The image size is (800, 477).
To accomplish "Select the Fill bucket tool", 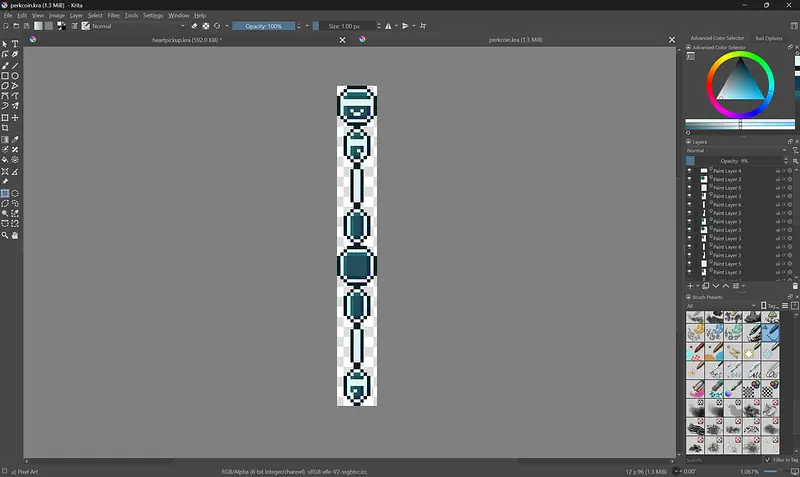I will point(5,159).
